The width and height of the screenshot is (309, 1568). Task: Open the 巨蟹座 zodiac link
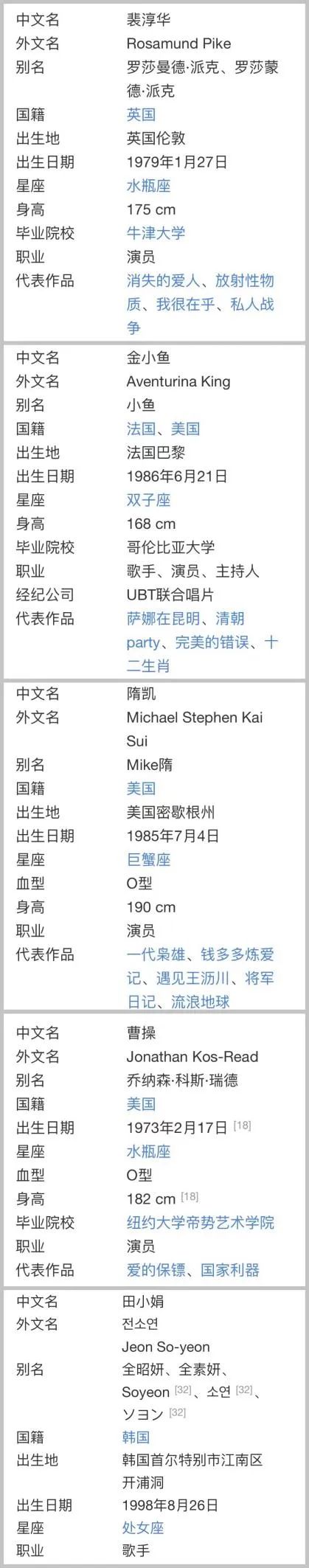(x=148, y=859)
